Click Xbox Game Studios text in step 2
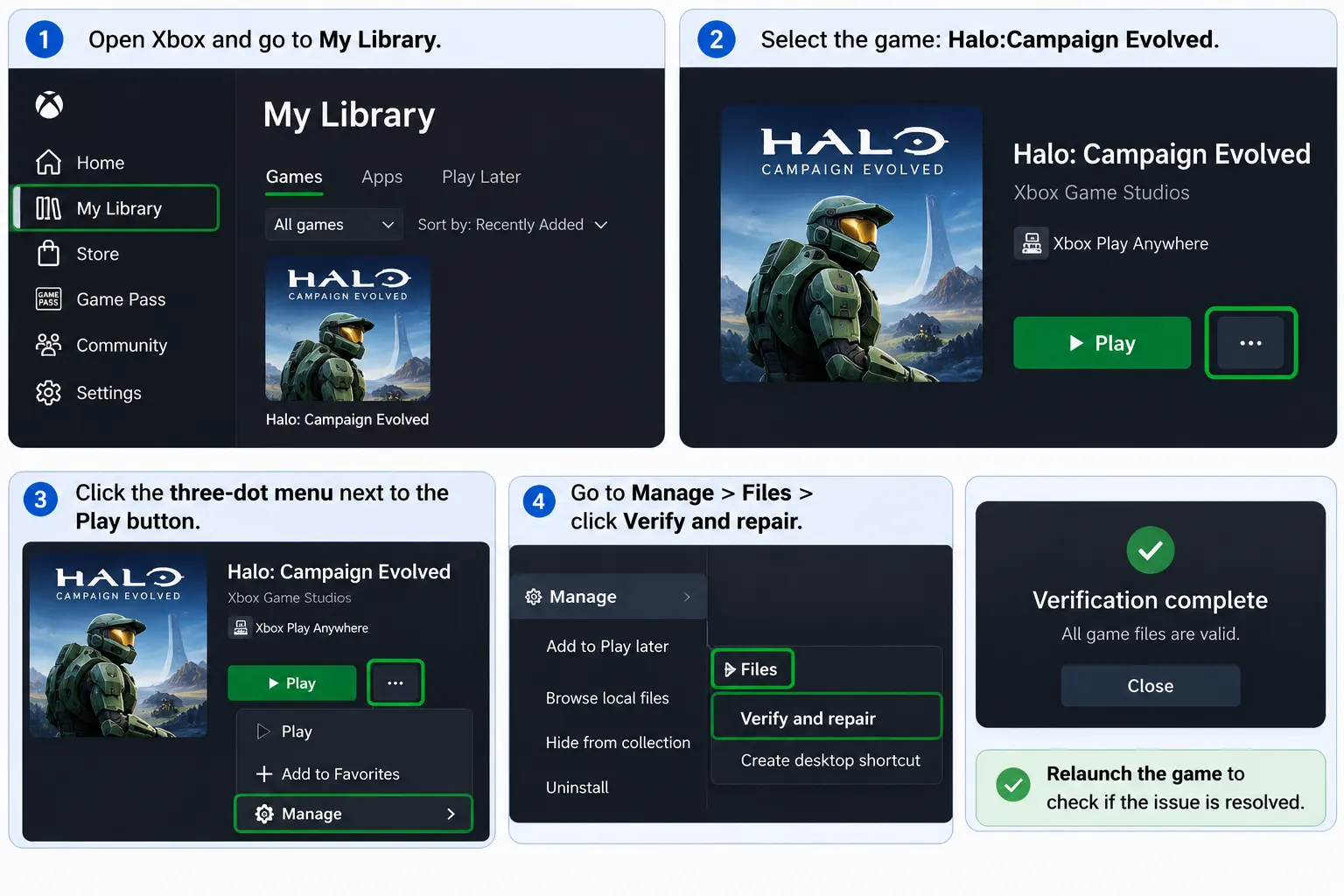 pos(1102,192)
